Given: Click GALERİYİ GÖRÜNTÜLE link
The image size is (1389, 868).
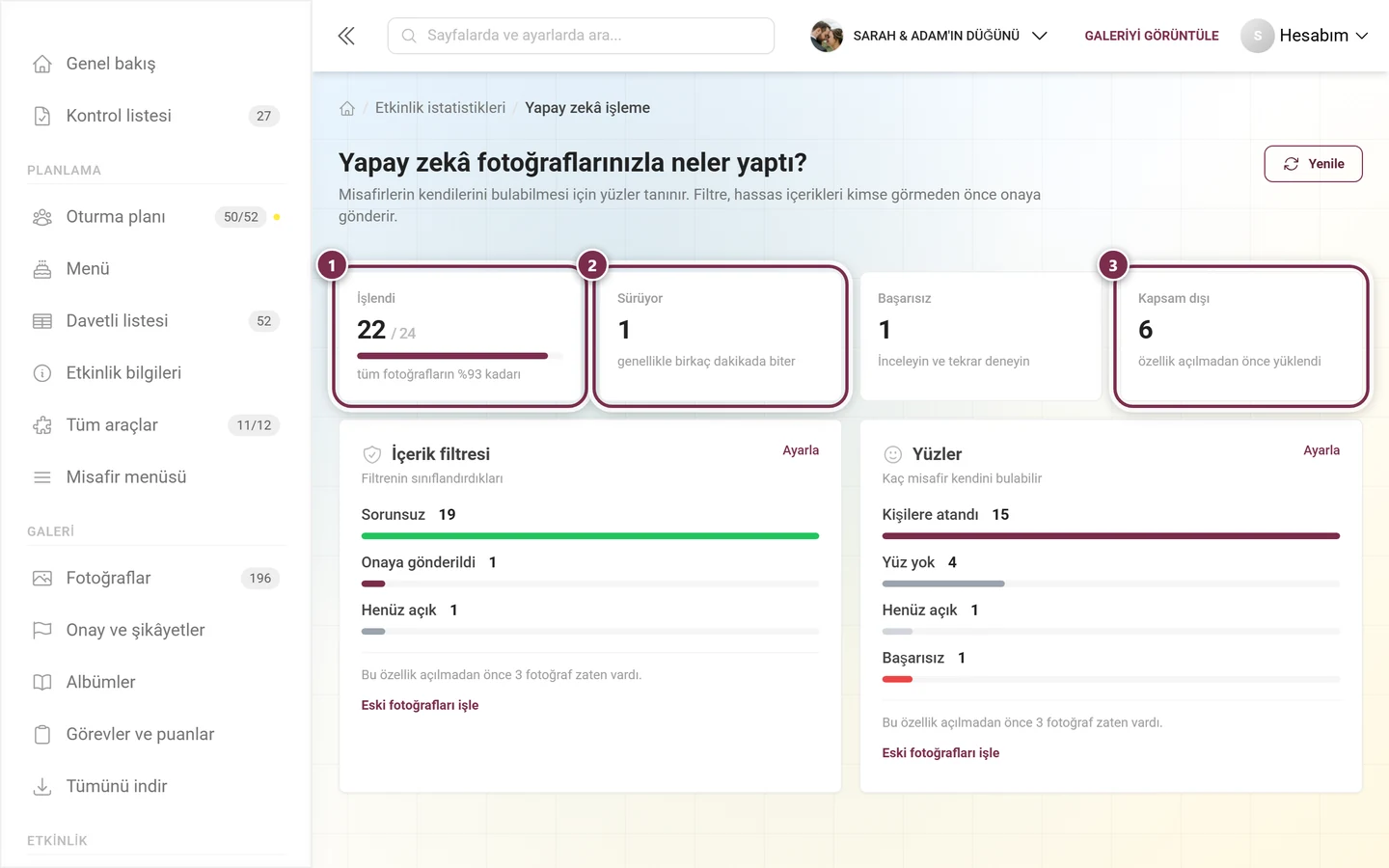Looking at the screenshot, I should click(x=1152, y=36).
